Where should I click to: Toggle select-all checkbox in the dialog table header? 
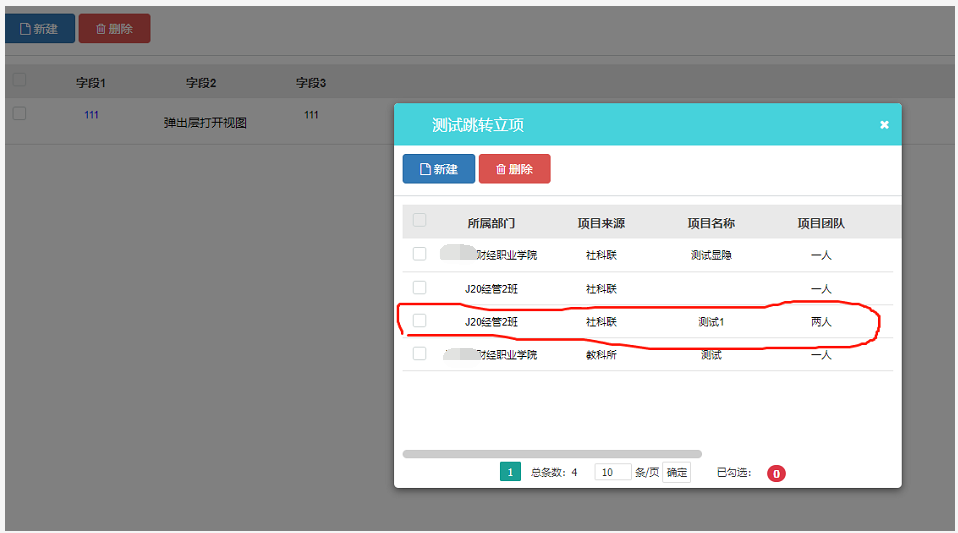419,220
